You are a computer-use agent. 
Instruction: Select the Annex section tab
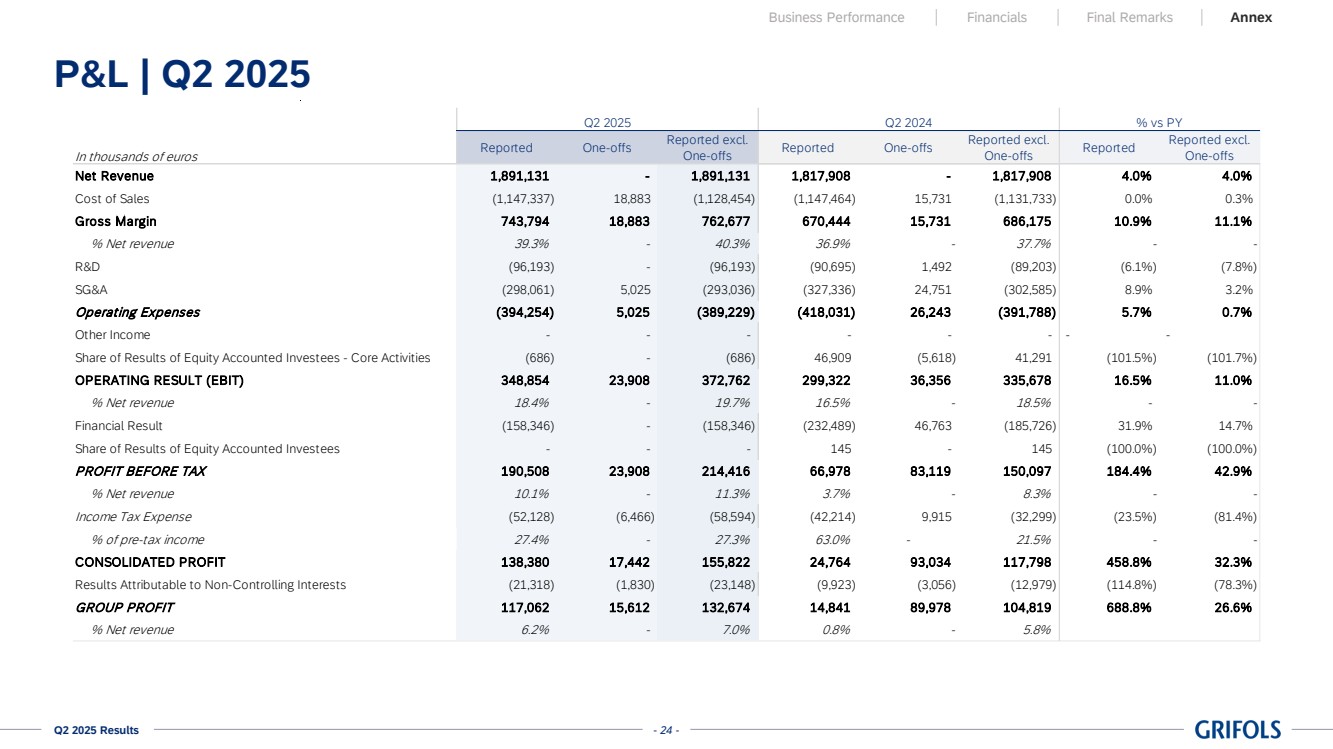coord(1251,17)
